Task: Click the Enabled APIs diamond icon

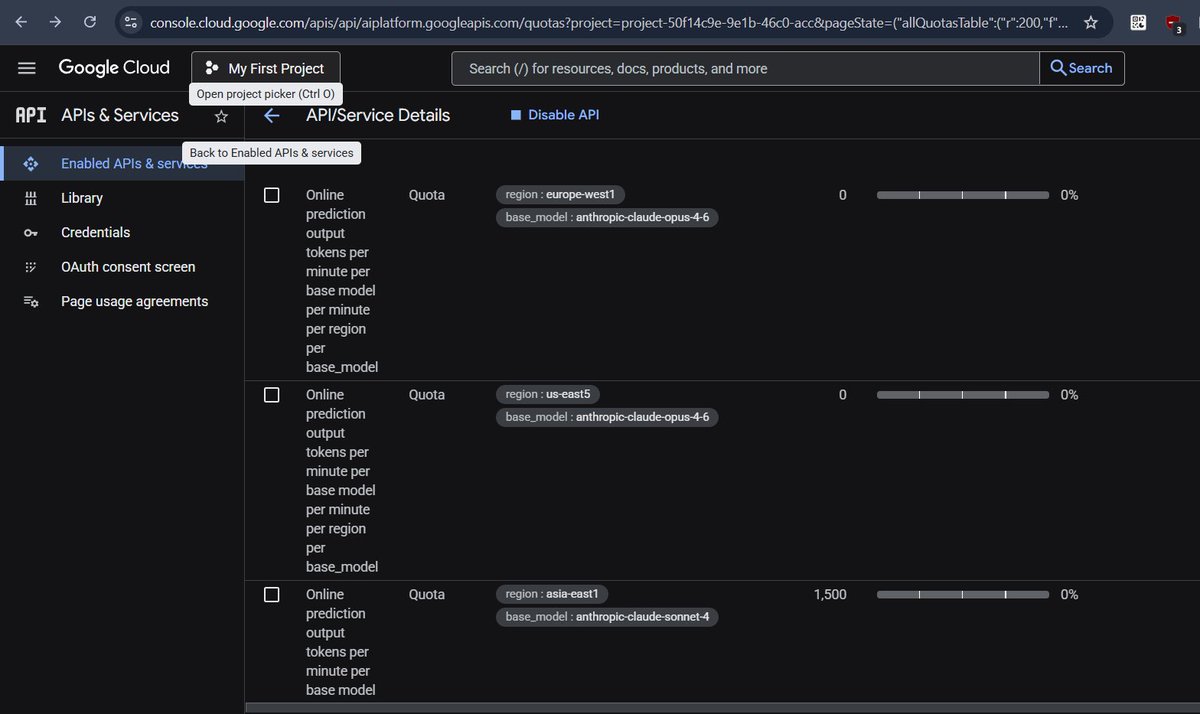Action: [x=30, y=164]
